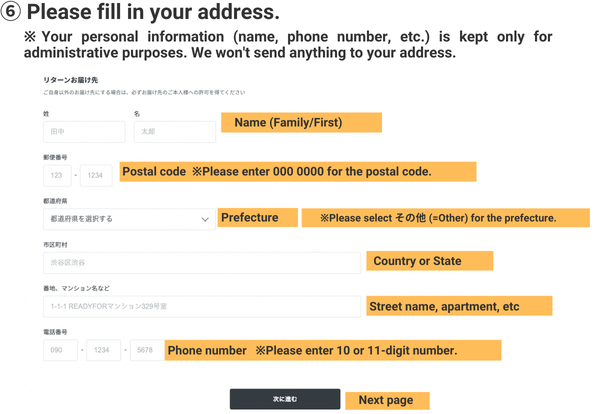Focus the four-digit postal code second field
Viewport: 600px width, 414px height.
coord(96,176)
